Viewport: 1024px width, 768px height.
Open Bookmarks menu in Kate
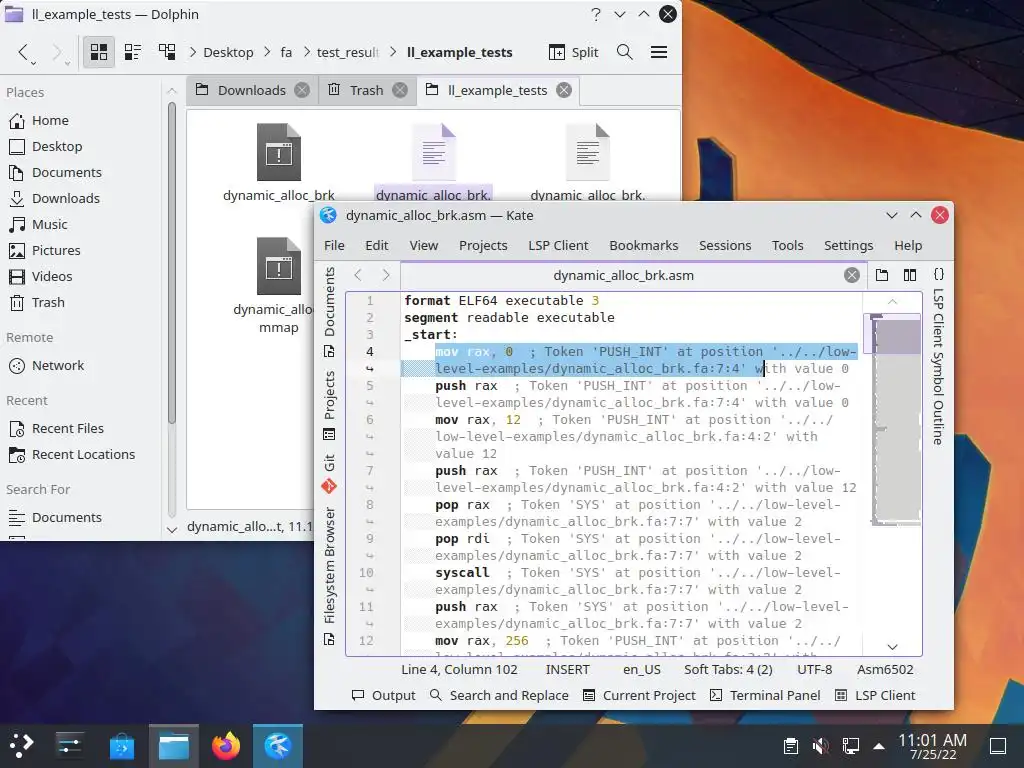(644, 246)
